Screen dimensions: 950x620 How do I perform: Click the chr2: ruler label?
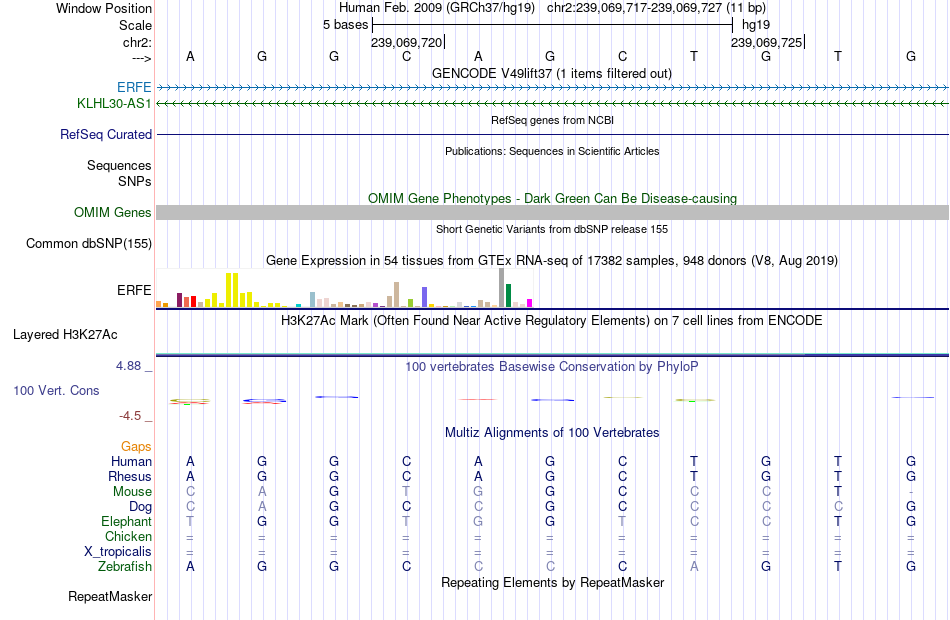pyautogui.click(x=138, y=42)
